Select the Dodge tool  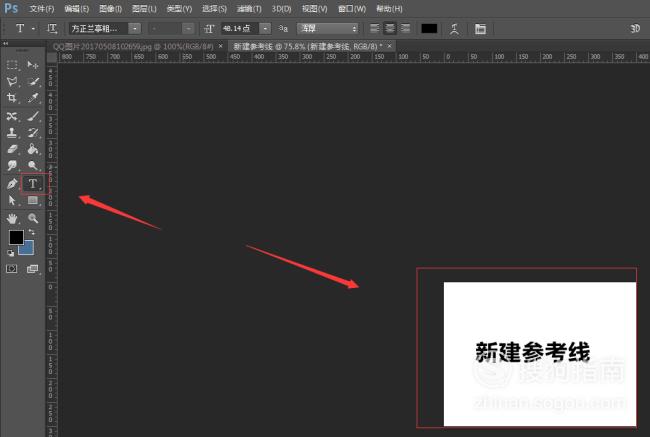click(x=32, y=165)
